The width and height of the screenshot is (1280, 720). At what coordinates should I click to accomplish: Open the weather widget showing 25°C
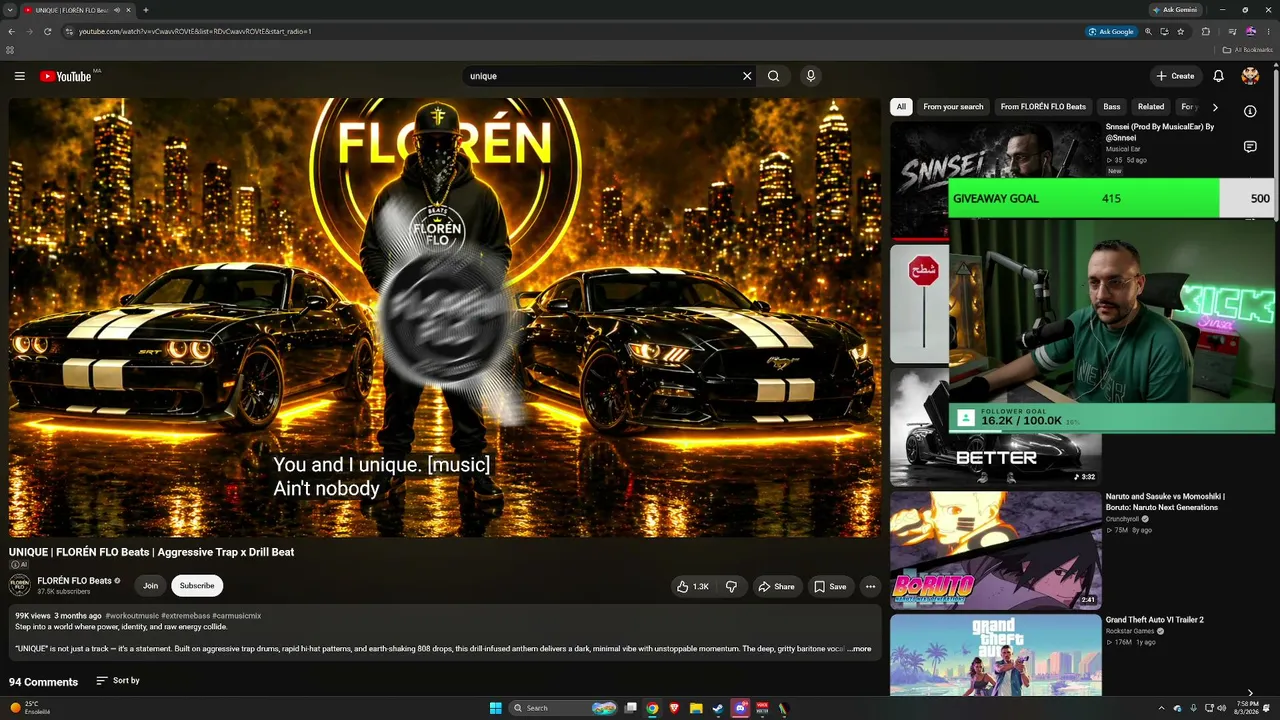coord(30,708)
